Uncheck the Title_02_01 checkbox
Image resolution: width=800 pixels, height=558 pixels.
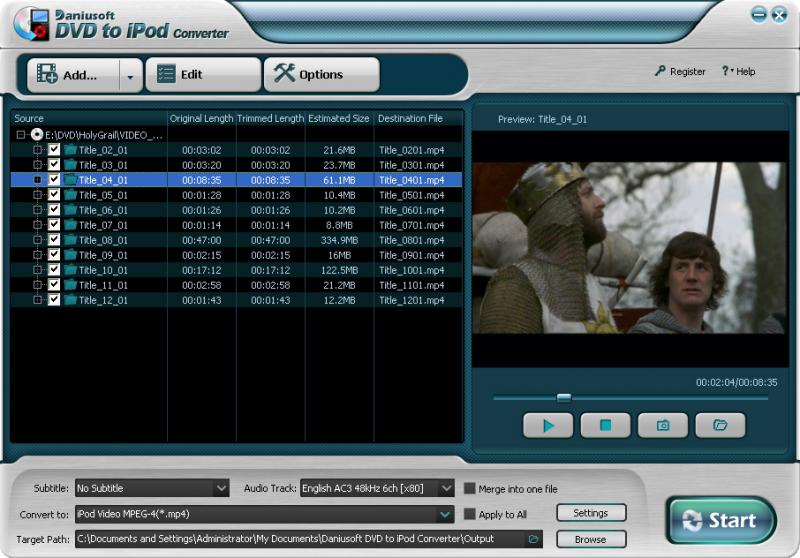54,150
